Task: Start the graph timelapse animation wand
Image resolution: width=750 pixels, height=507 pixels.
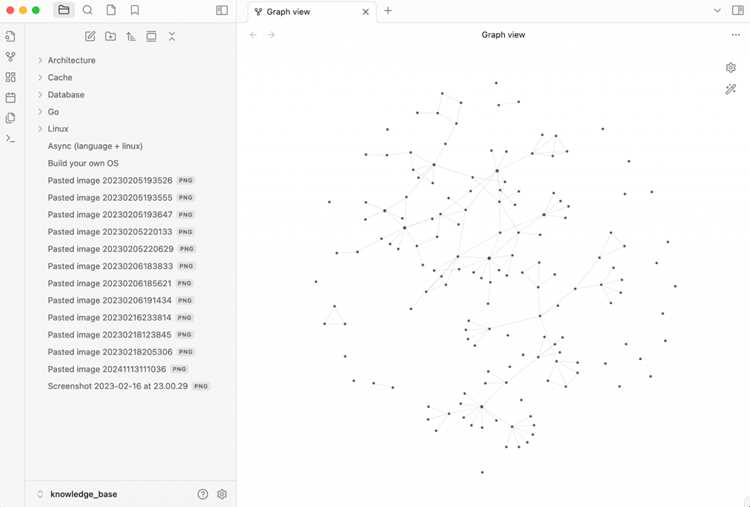Action: click(730, 89)
